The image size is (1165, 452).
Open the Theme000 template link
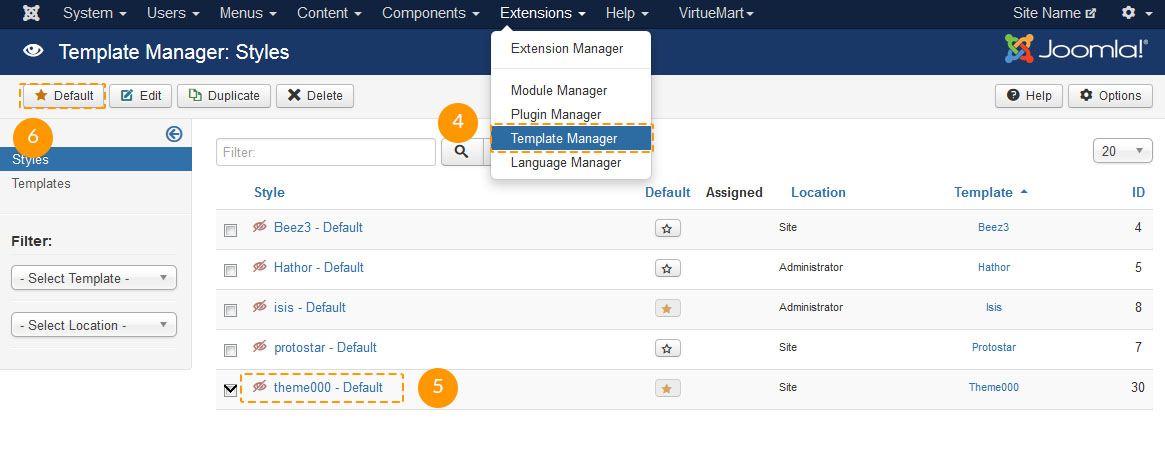click(x=993, y=387)
